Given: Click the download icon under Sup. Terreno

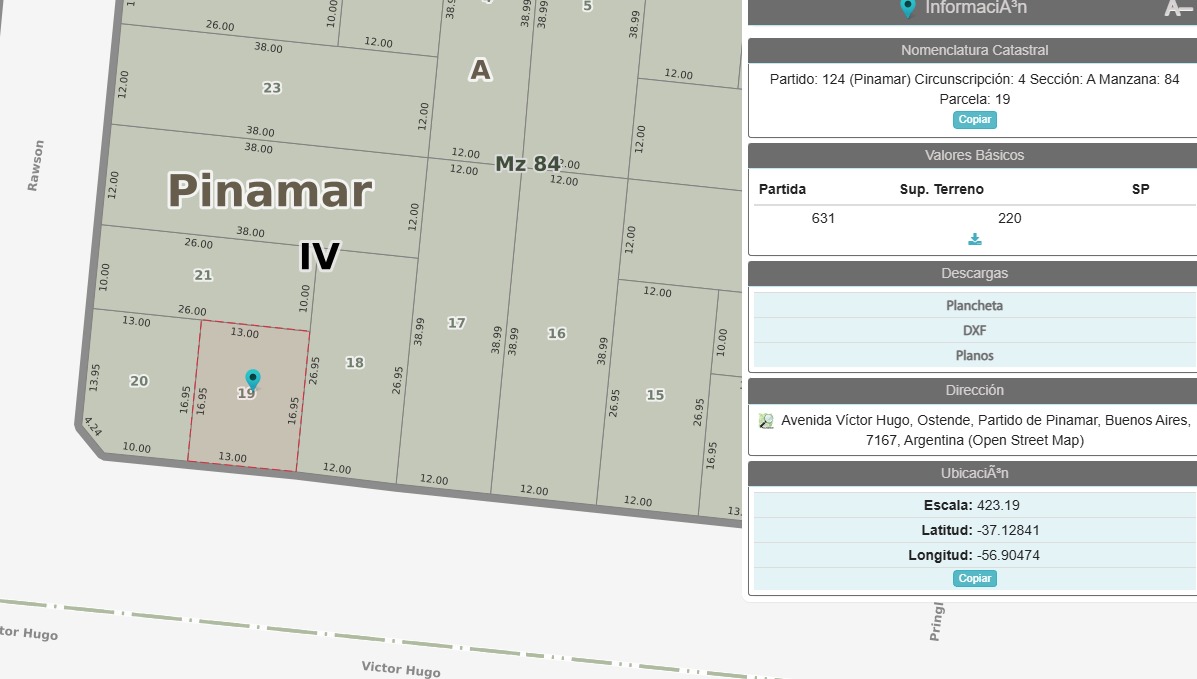Looking at the screenshot, I should 975,240.
